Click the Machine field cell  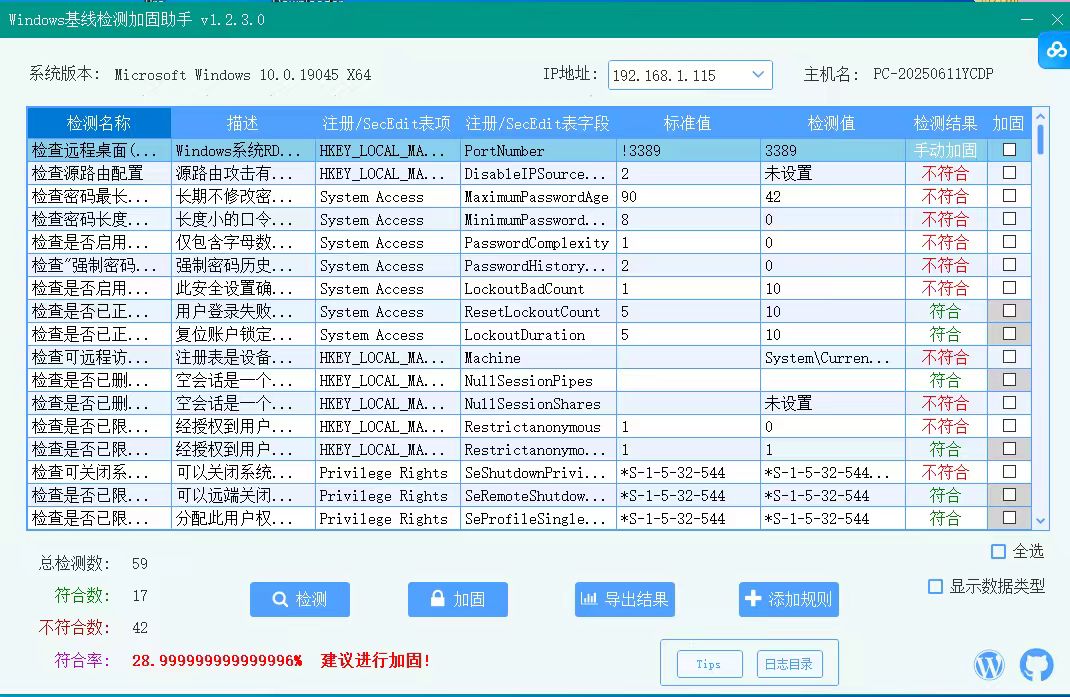pos(538,358)
